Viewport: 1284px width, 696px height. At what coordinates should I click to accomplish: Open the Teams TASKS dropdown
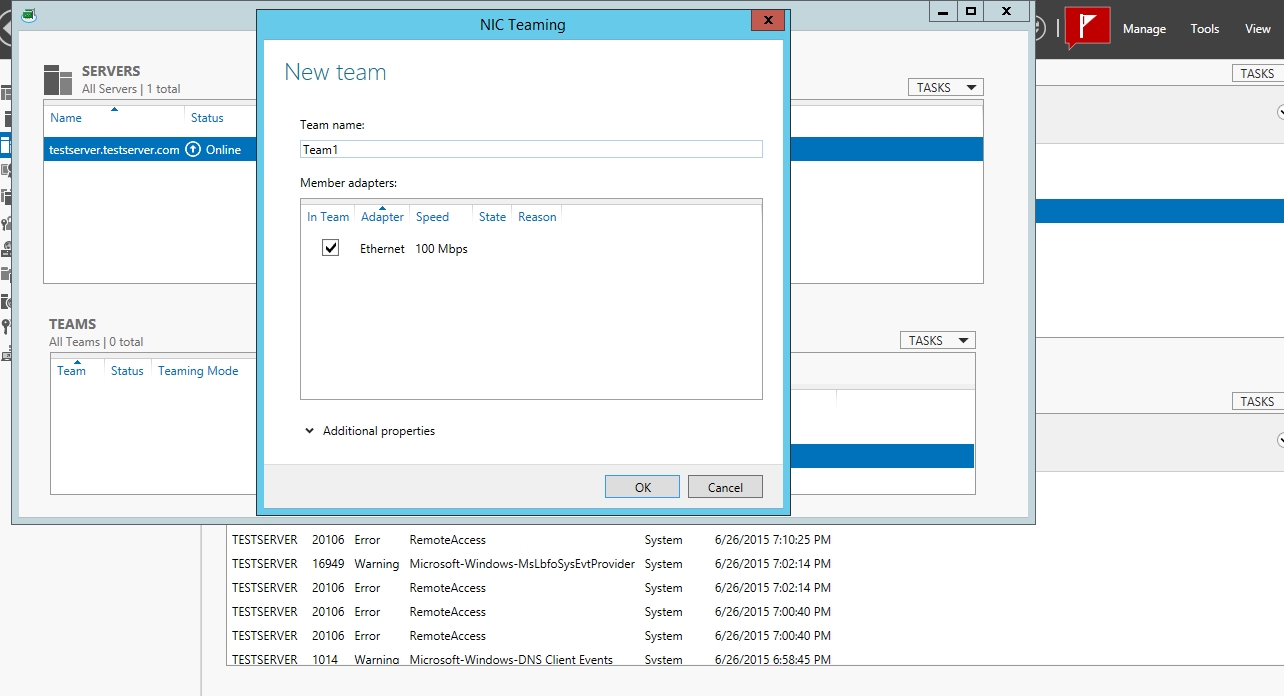tap(937, 341)
